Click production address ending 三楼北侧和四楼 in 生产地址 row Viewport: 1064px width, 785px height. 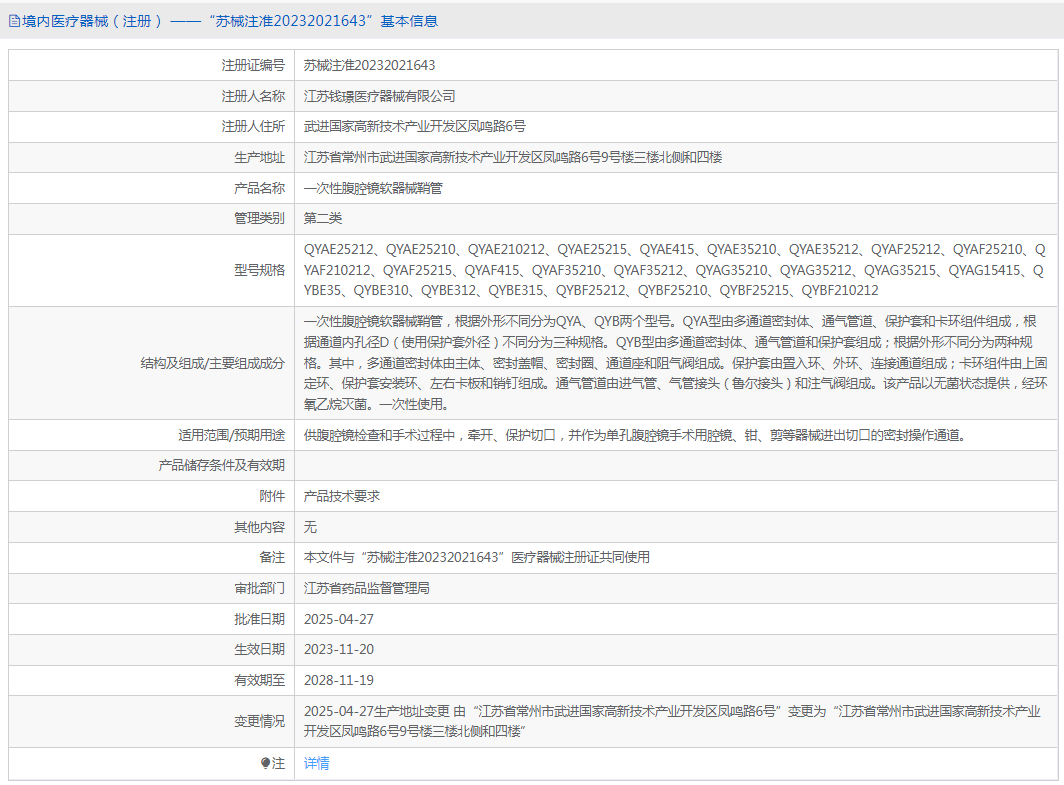tap(512, 157)
